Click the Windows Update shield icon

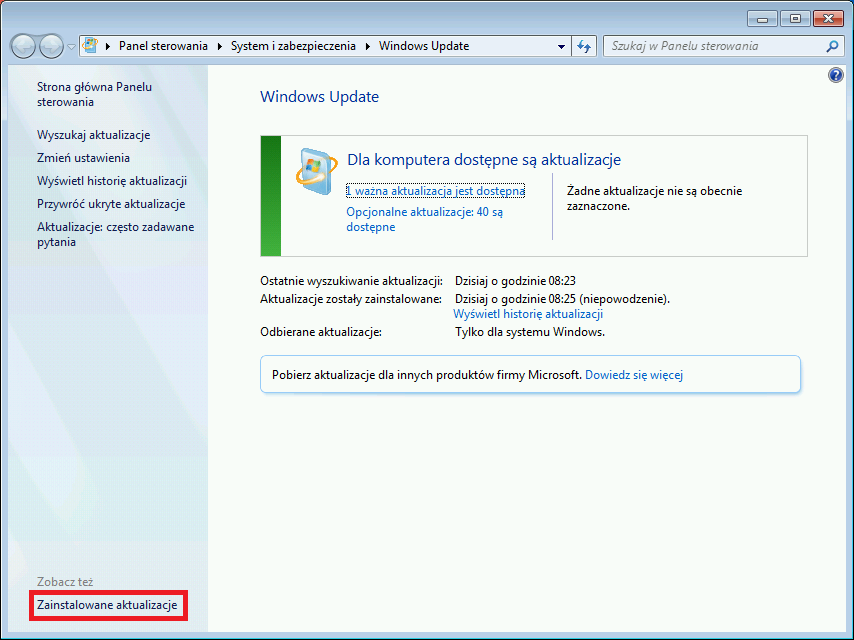coord(316,172)
